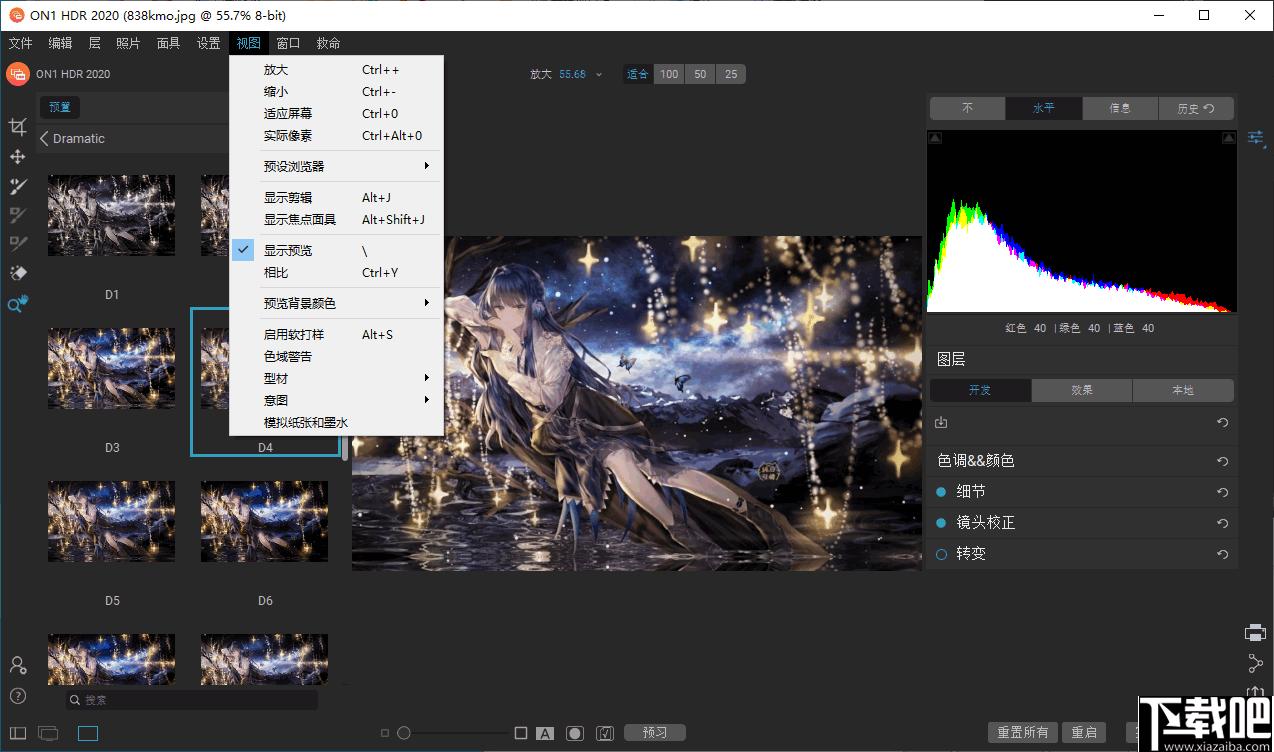Select the eraser/refine tool
Viewport: 1274px width, 752px height.
point(17,273)
